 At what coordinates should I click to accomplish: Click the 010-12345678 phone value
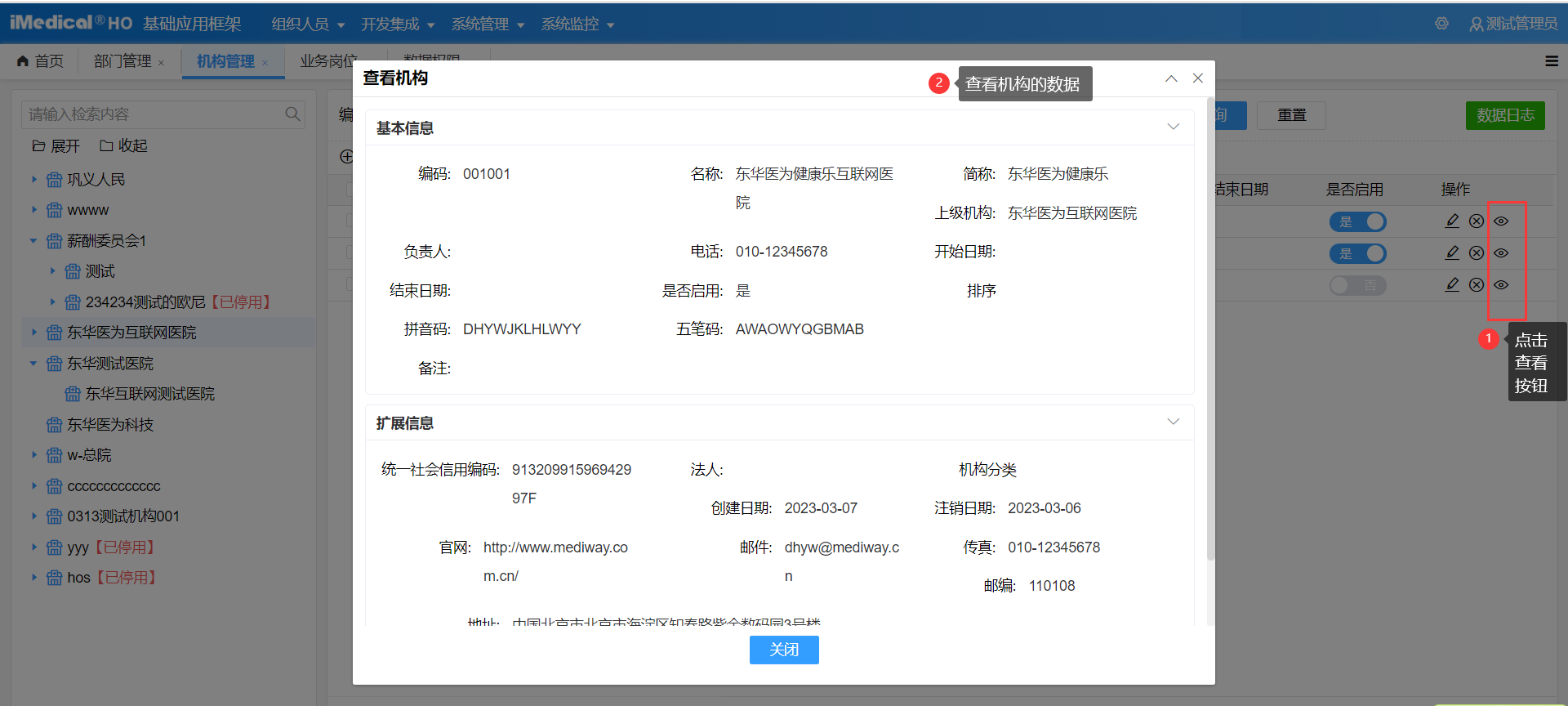[782, 252]
